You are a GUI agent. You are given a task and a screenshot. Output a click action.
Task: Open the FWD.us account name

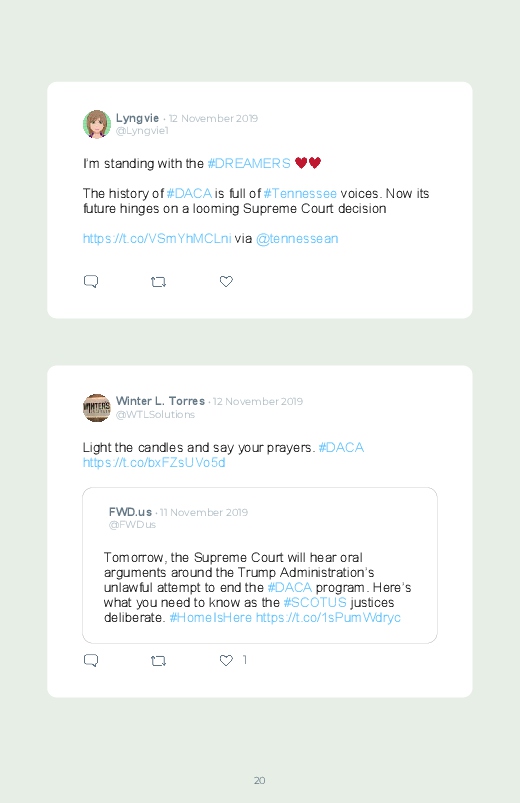click(x=130, y=512)
